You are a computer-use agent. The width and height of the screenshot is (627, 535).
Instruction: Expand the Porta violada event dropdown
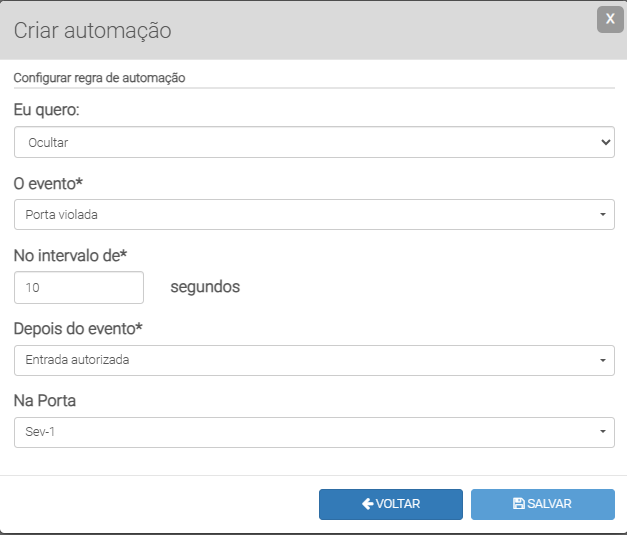coord(300,215)
